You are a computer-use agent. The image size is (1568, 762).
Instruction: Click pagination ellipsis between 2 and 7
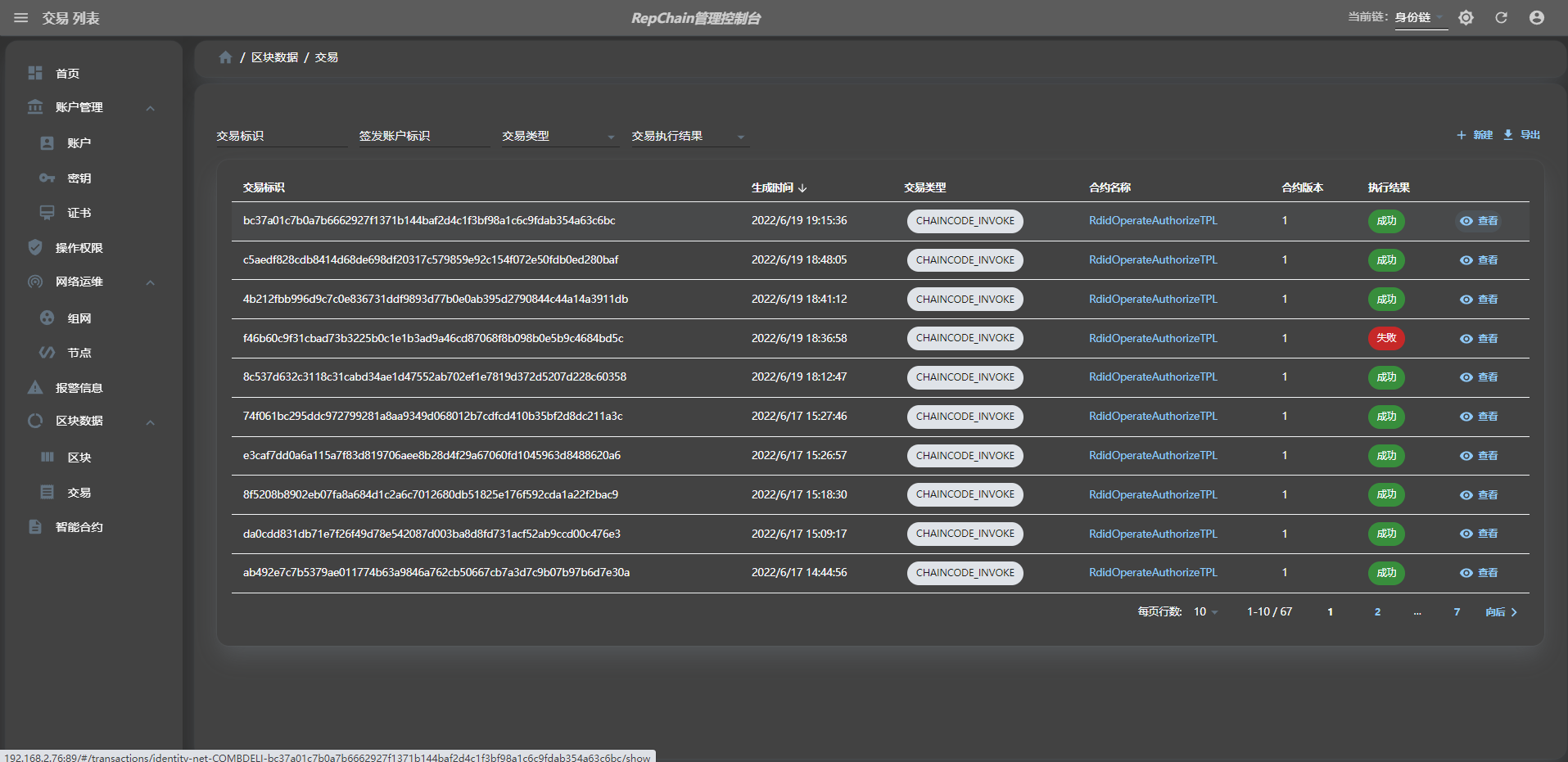click(1417, 612)
